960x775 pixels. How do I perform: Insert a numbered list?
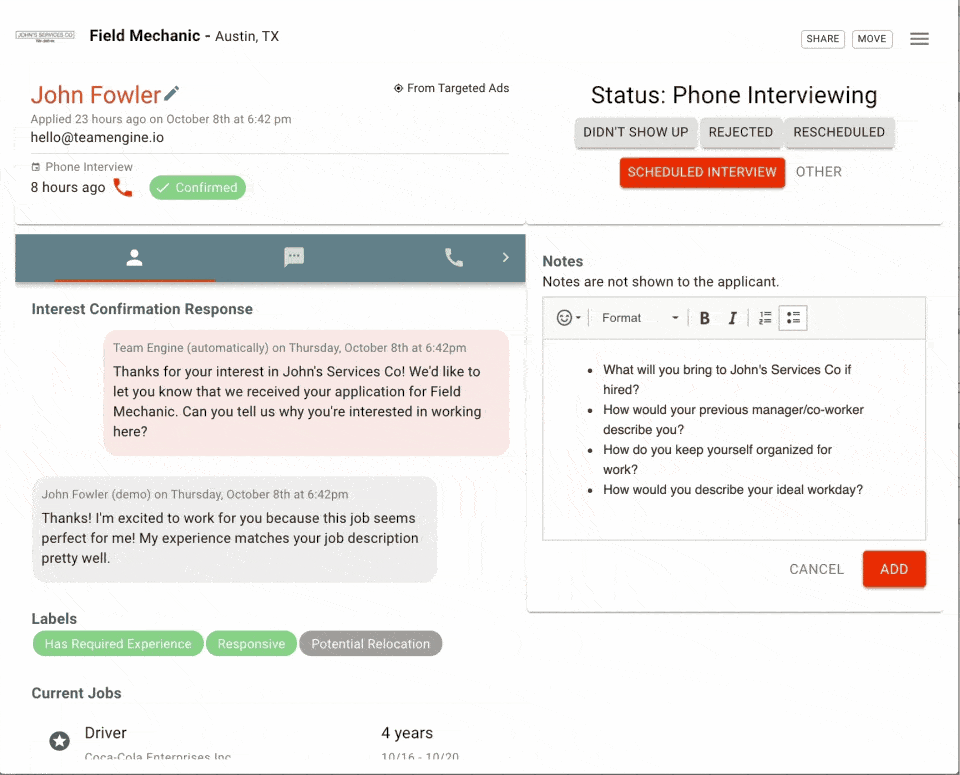(765, 318)
